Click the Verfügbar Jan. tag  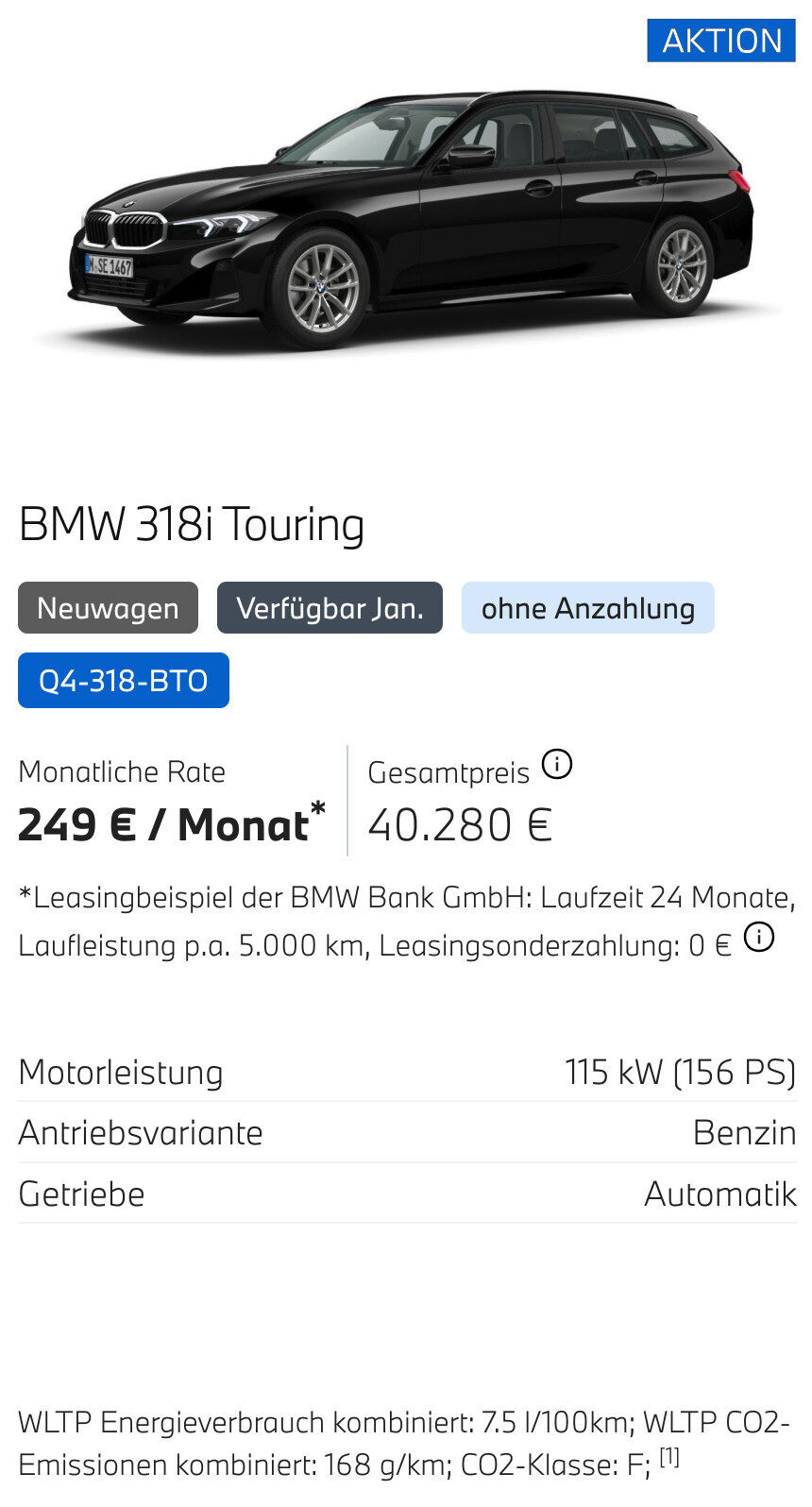click(330, 608)
